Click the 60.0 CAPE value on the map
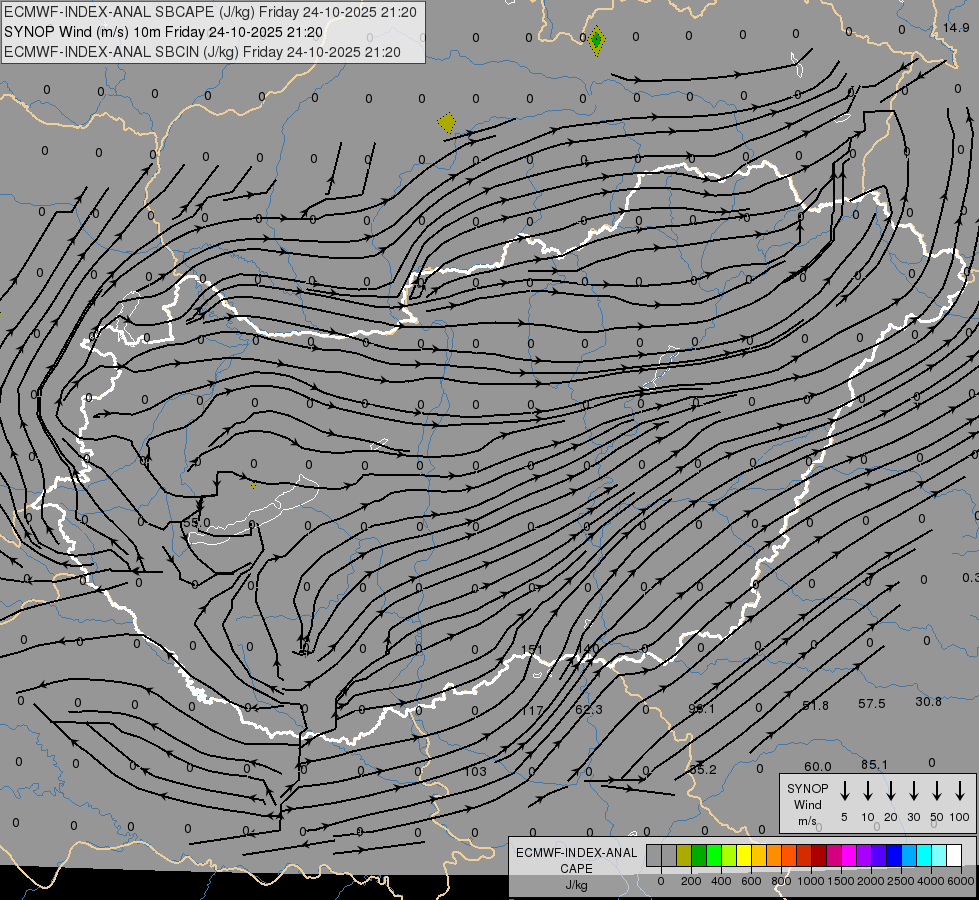979x900 pixels. click(x=817, y=766)
